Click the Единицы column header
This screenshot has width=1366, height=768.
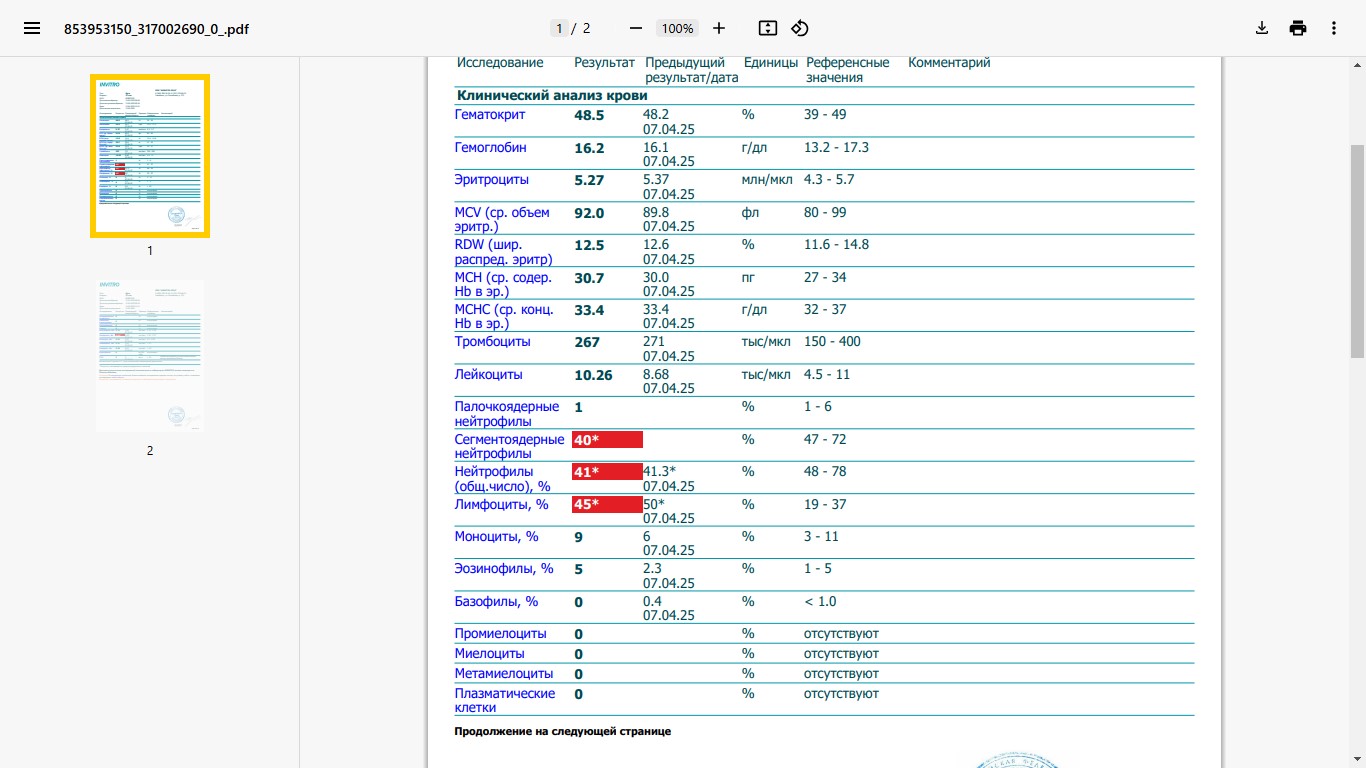(x=771, y=63)
